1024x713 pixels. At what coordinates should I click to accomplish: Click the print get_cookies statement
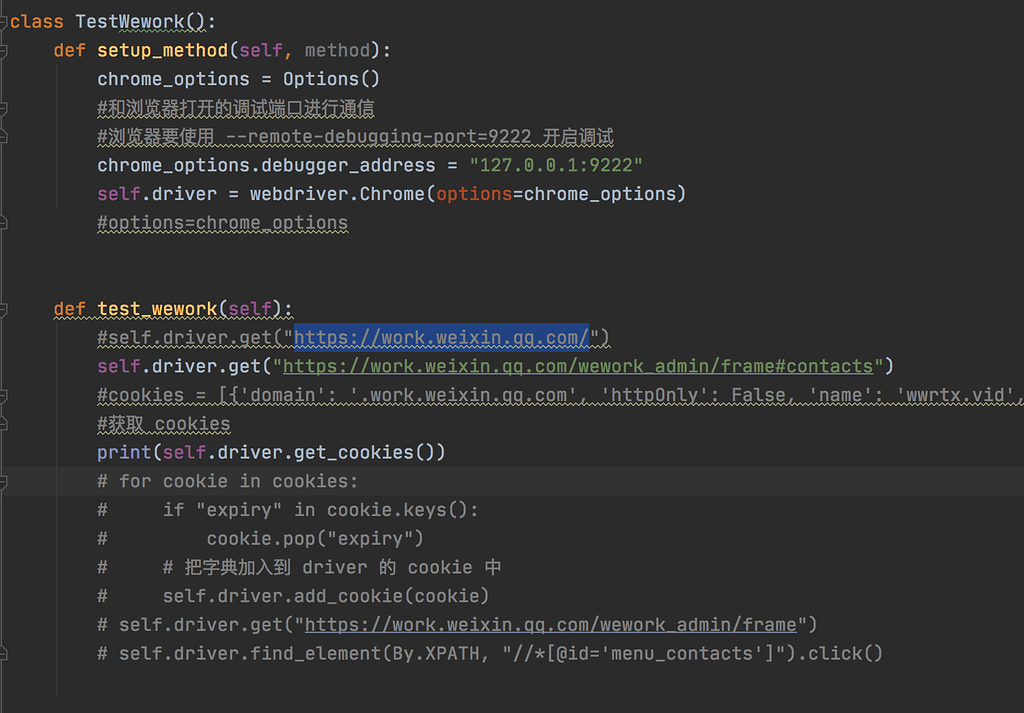tap(270, 452)
